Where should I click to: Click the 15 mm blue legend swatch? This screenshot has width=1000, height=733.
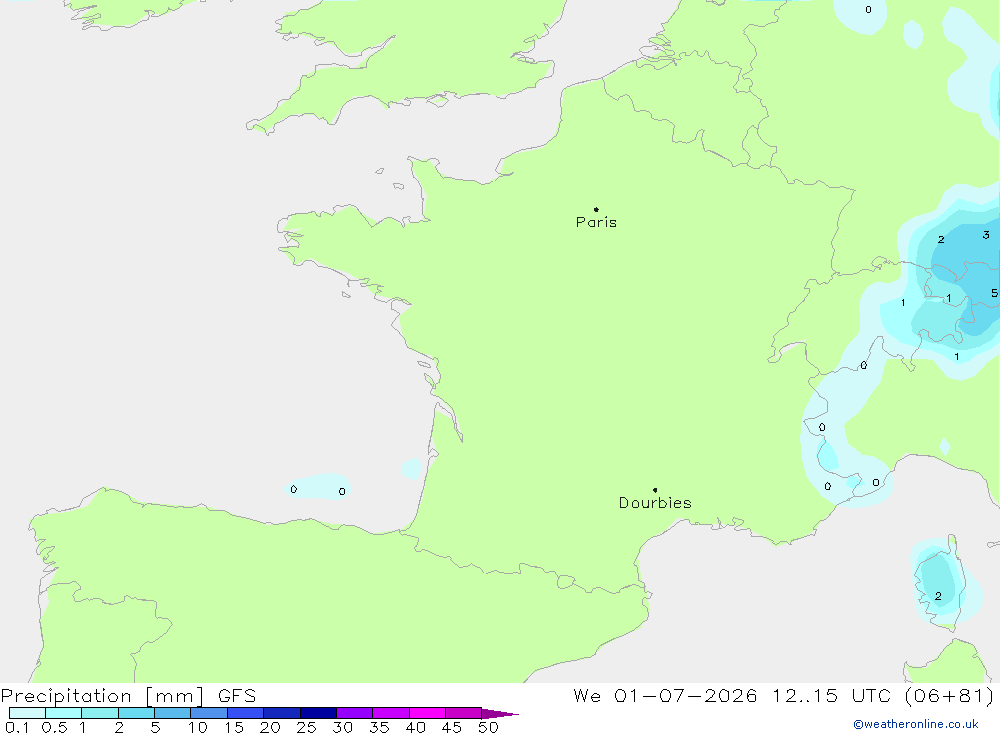[245, 713]
